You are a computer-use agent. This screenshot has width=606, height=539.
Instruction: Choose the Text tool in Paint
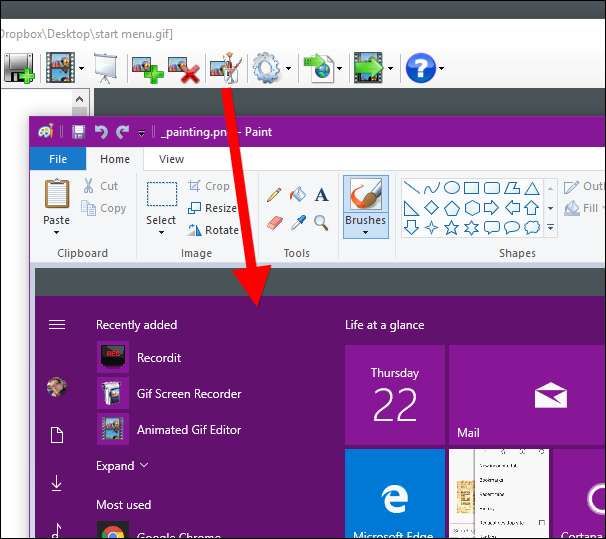tap(321, 194)
